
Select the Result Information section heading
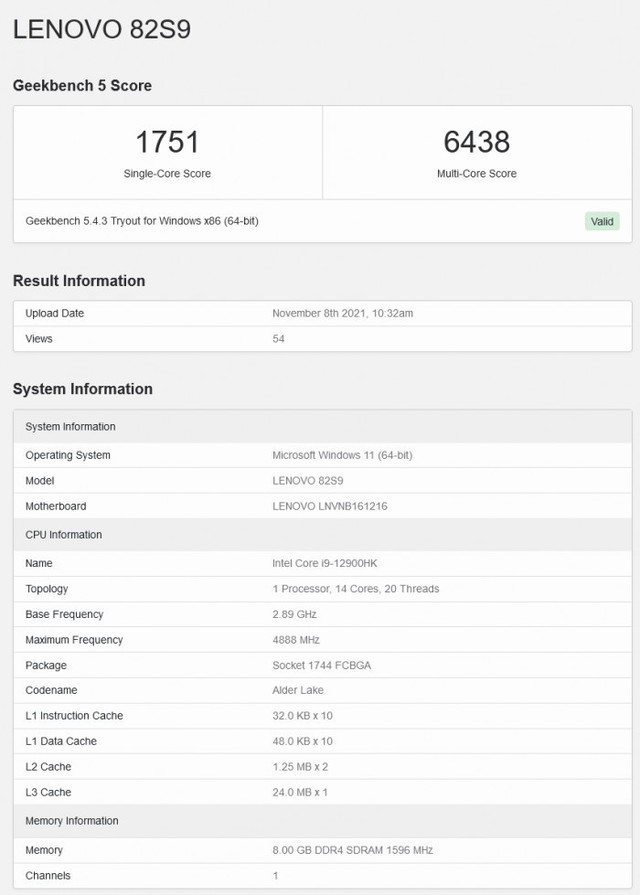tap(79, 281)
